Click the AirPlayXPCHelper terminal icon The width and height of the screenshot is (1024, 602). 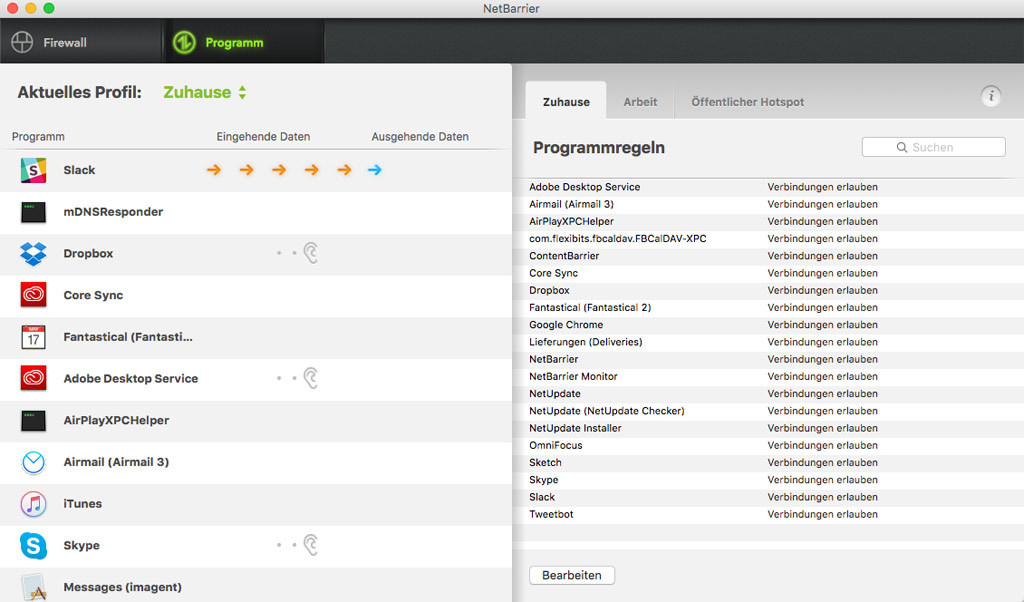coord(33,420)
